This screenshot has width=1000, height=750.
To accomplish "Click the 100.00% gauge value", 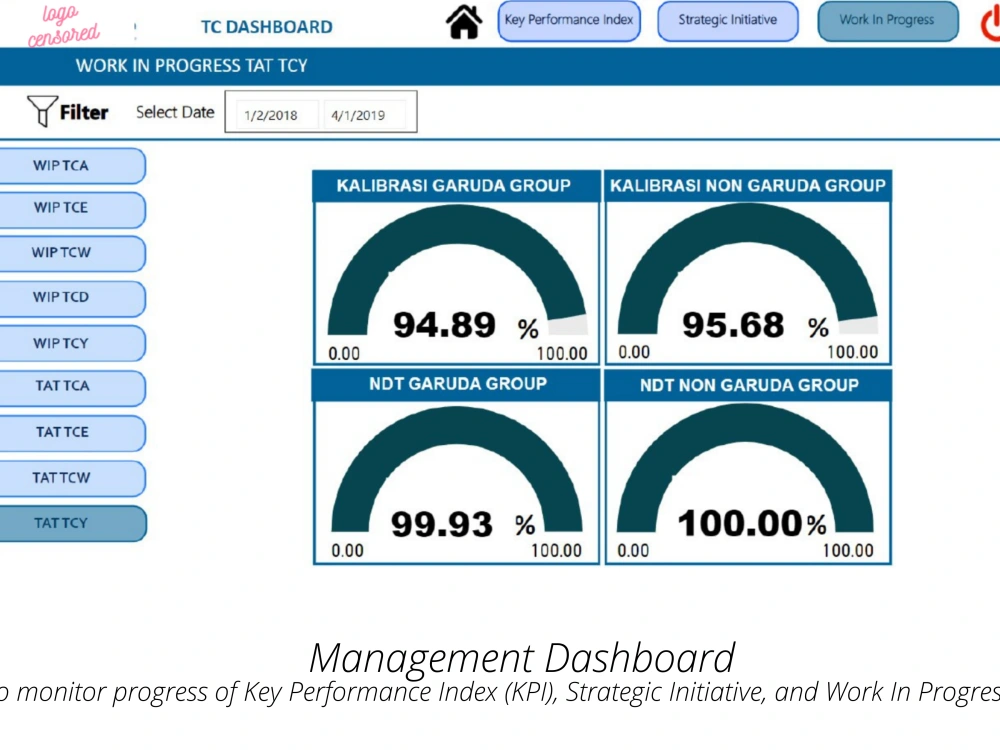I will pyautogui.click(x=752, y=524).
